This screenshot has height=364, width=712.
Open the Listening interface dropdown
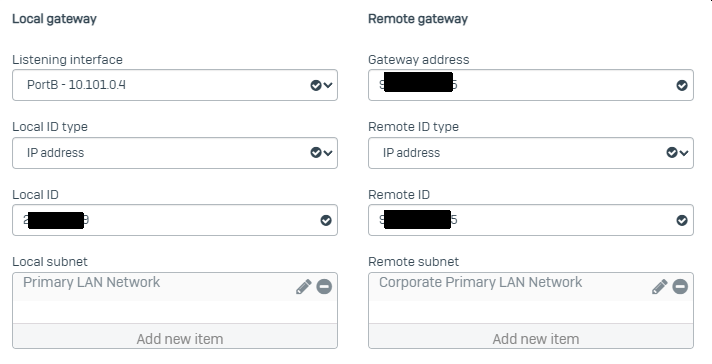tap(175, 85)
